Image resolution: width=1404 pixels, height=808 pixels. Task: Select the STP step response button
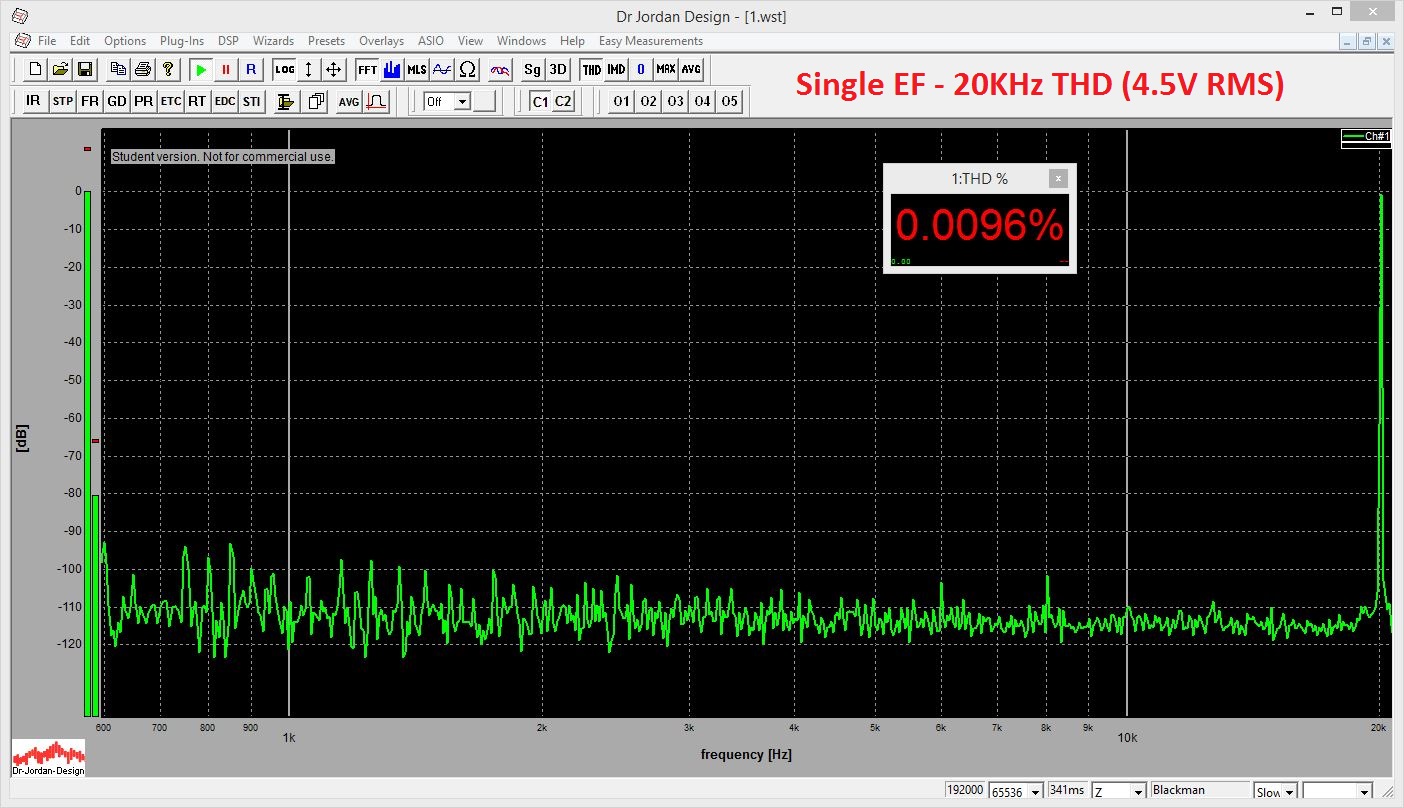63,101
